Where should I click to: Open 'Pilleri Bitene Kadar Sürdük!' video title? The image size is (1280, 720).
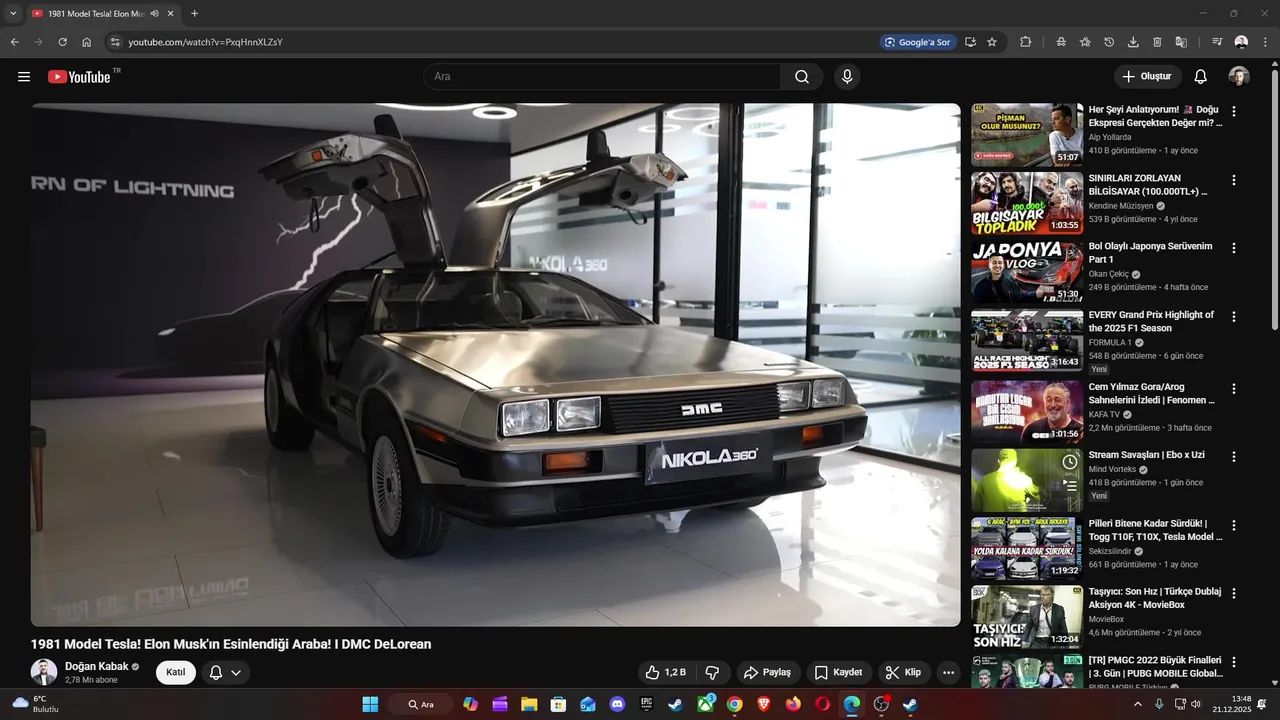pyautogui.click(x=1155, y=530)
